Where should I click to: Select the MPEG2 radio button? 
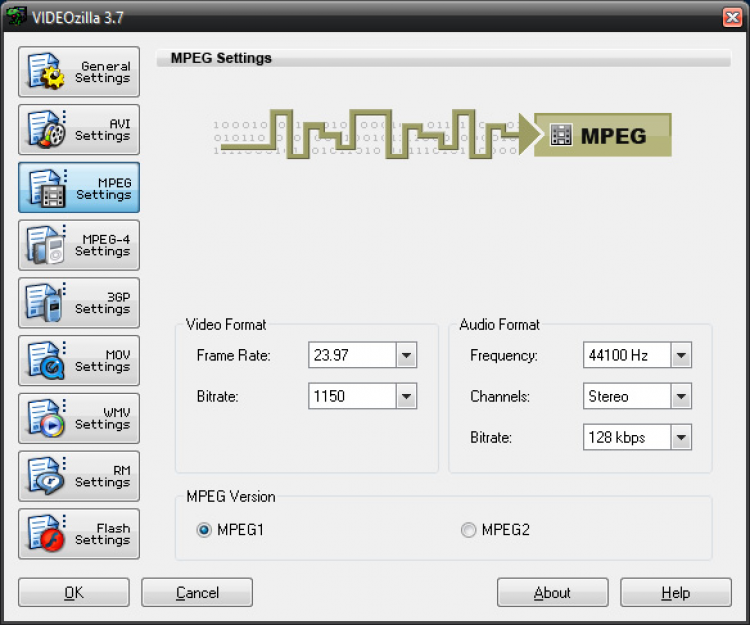[x=468, y=530]
